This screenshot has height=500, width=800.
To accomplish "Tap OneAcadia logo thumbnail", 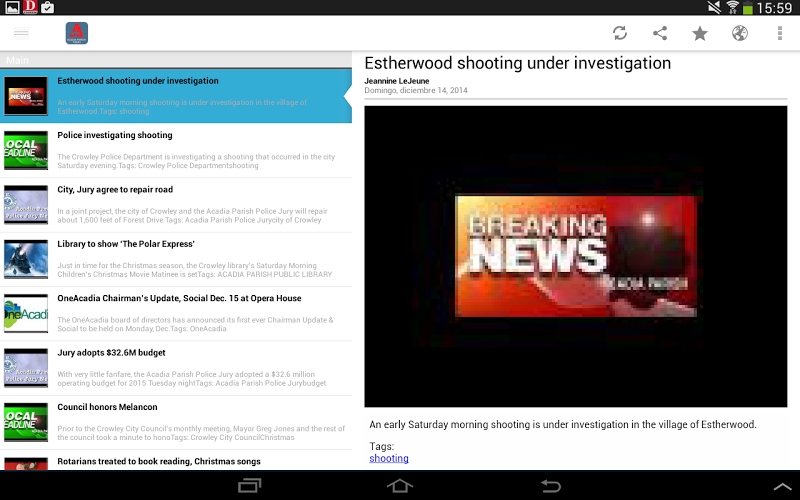I will (26, 314).
